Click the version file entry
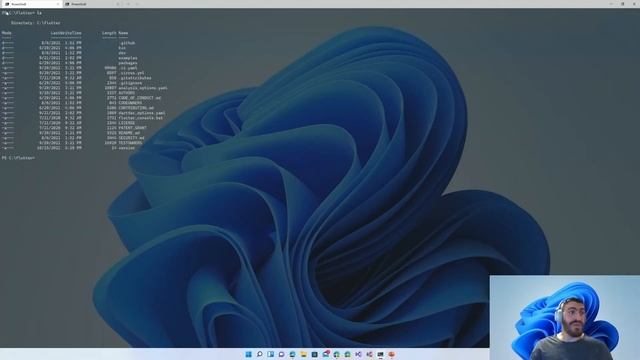 coord(127,148)
